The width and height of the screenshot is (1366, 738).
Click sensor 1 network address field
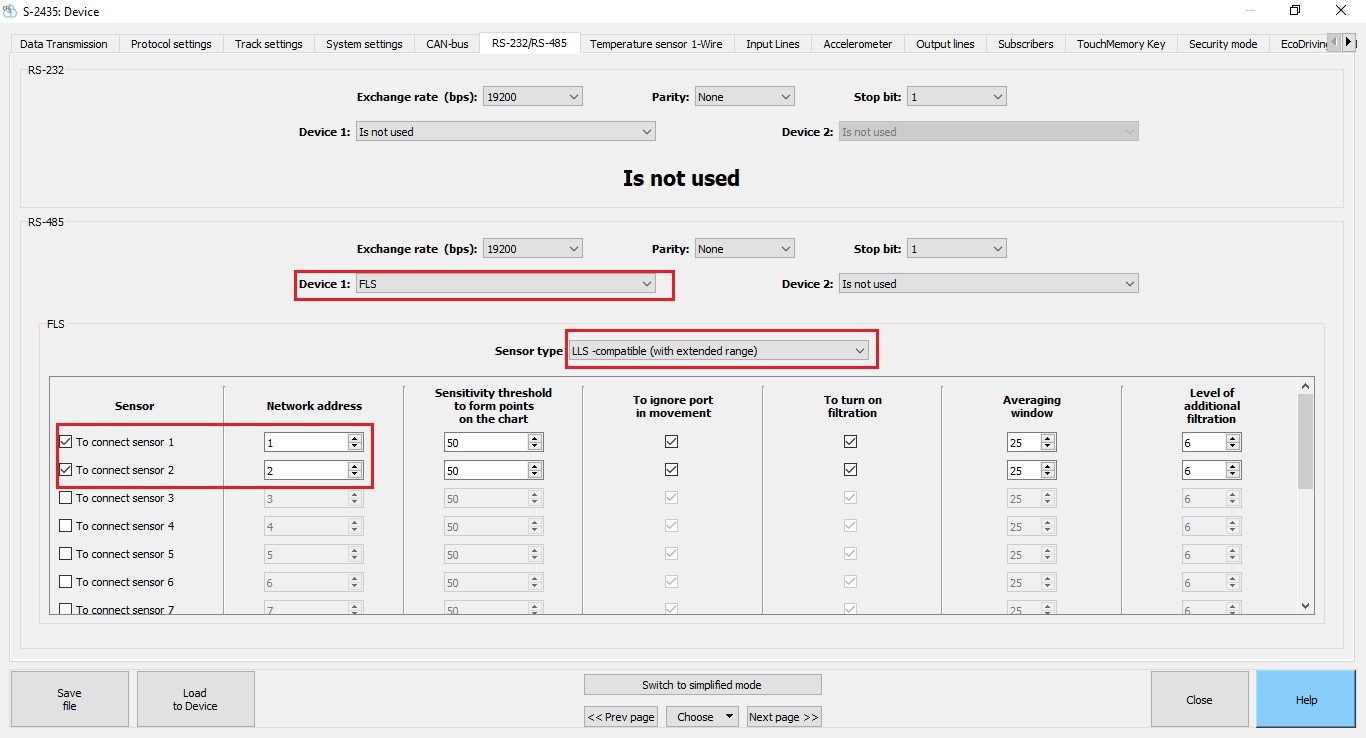(x=305, y=442)
